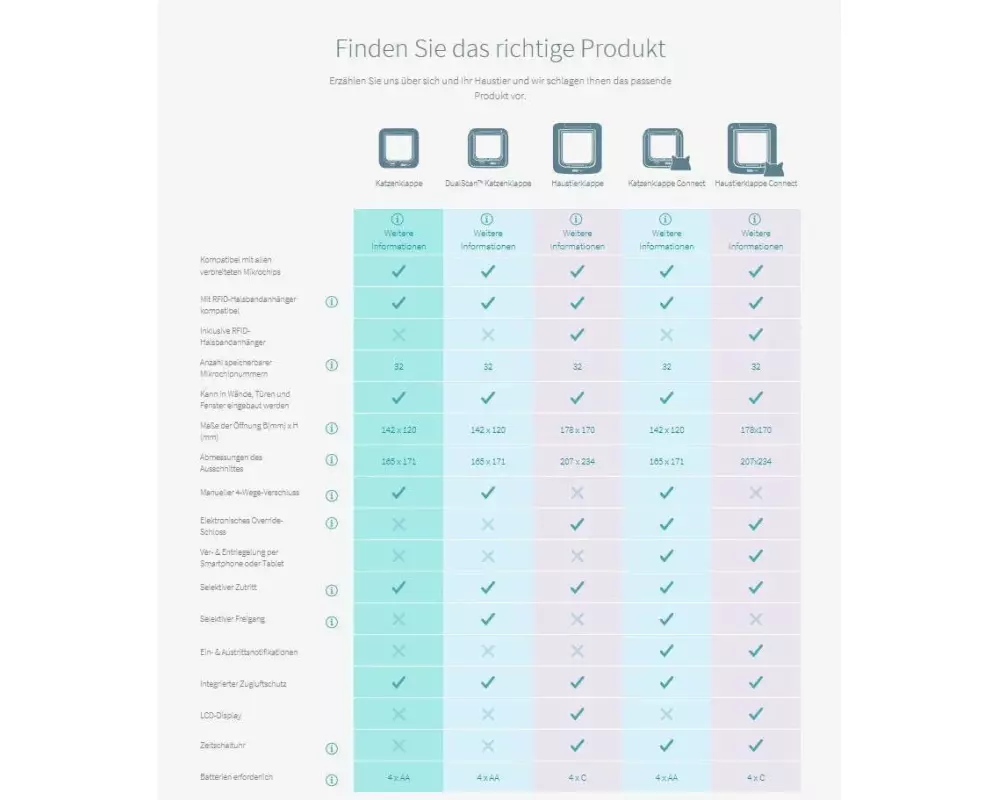This screenshot has height=800, width=1000.
Task: Open 'Weitere Informationen' for Katzenklappe column
Action: tap(398, 232)
